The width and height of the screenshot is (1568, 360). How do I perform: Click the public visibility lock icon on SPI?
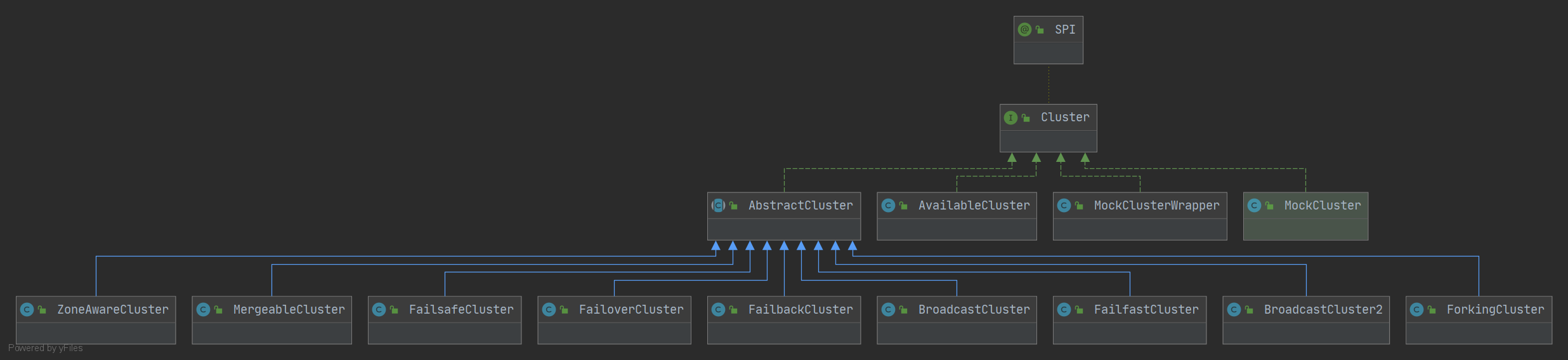[1040, 29]
